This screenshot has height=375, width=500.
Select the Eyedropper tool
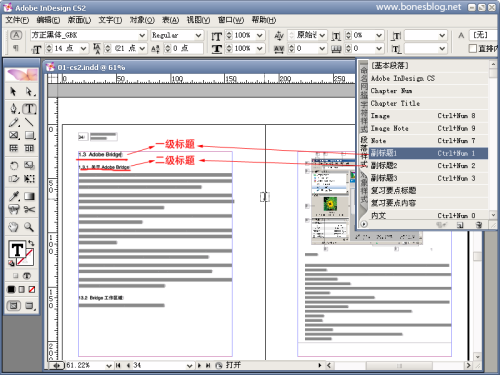pyautogui.click(x=14, y=196)
